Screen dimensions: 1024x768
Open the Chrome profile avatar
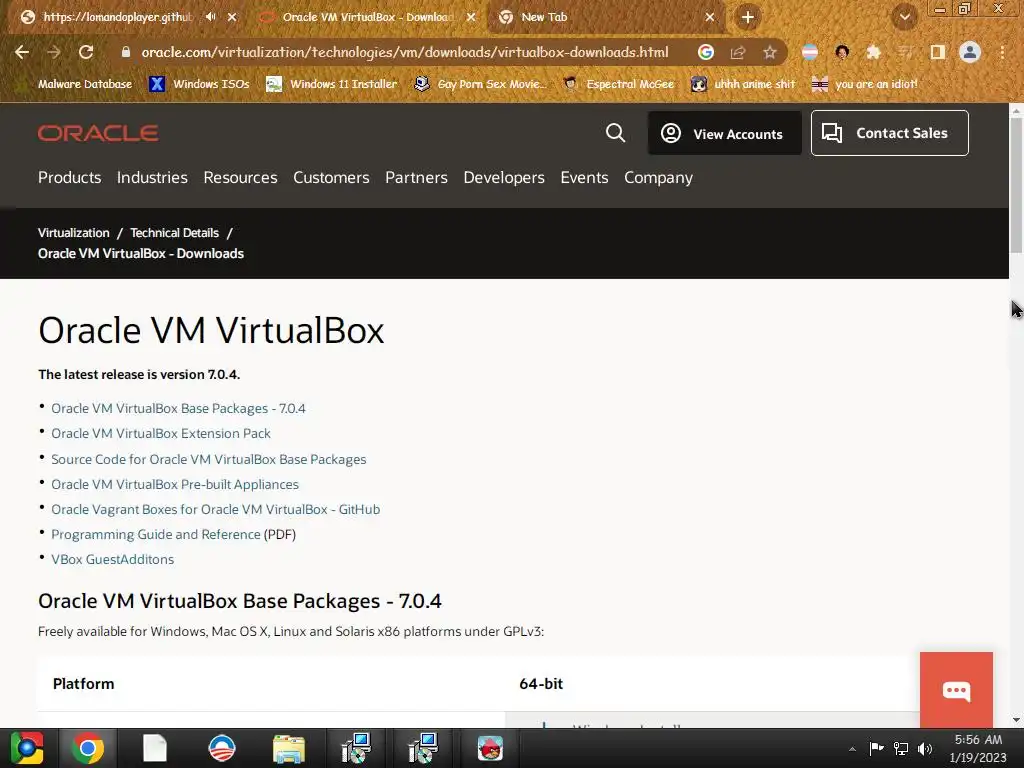coord(970,52)
